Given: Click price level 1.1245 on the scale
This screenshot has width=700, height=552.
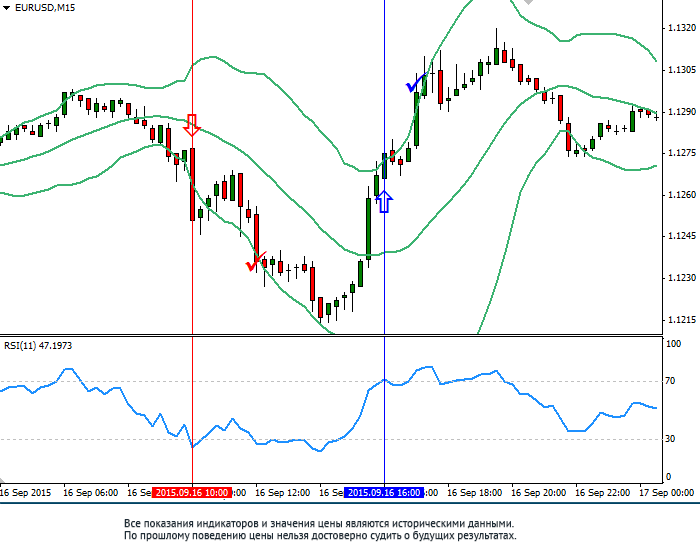Looking at the screenshot, I should click(x=682, y=236).
